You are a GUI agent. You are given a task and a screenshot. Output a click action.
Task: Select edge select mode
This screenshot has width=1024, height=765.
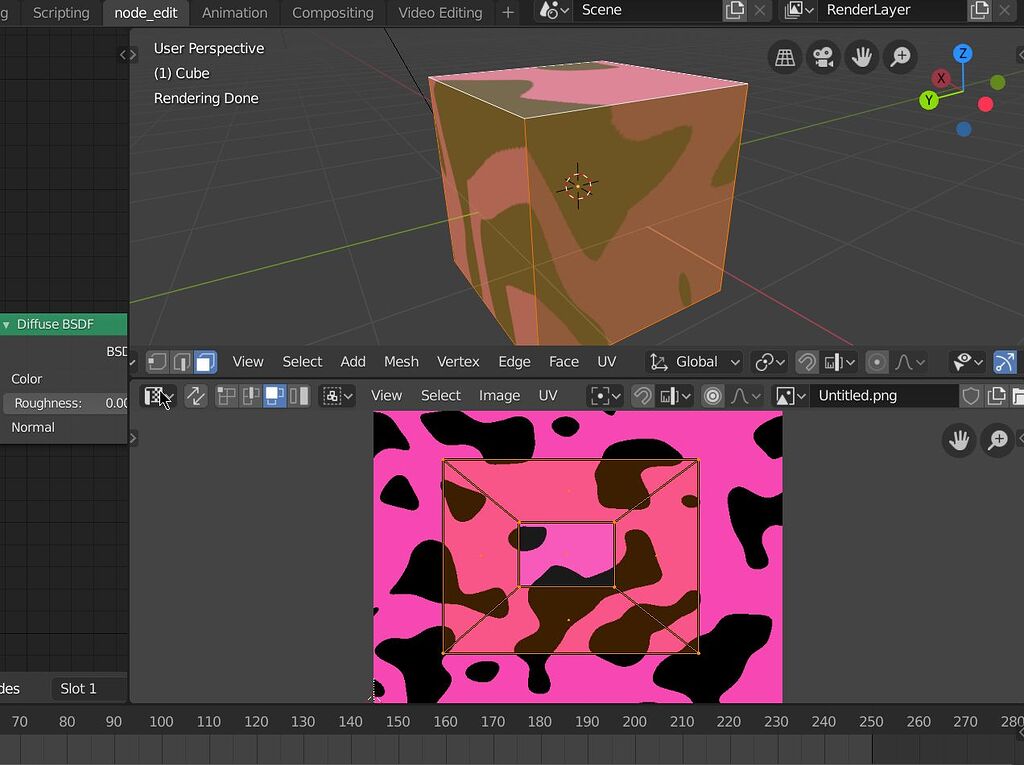[x=182, y=362]
